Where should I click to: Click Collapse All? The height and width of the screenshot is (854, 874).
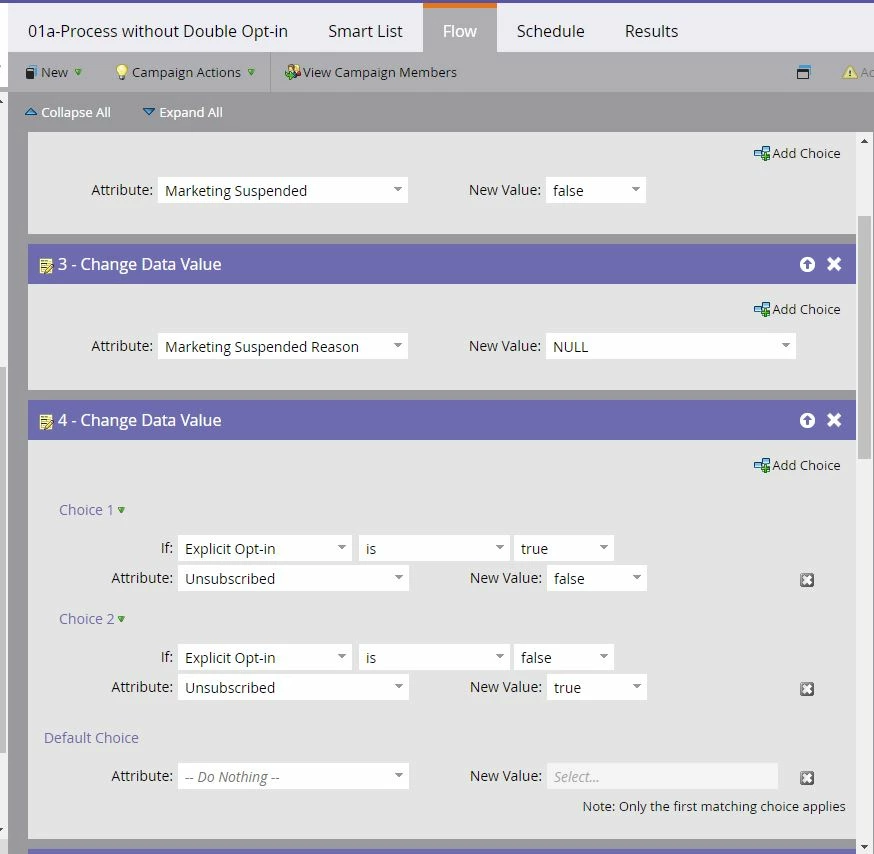tap(68, 113)
